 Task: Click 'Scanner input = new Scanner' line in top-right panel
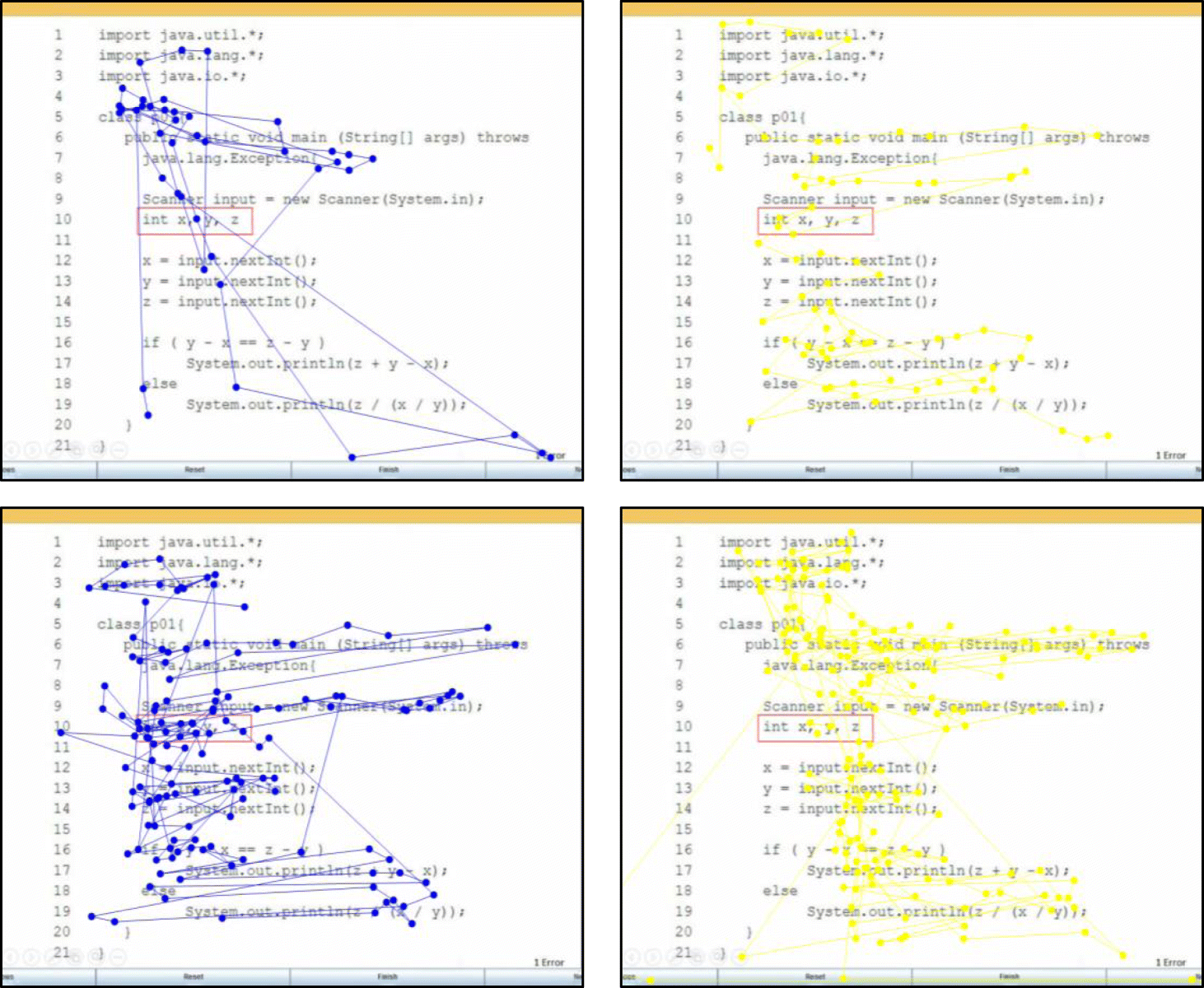(x=934, y=199)
